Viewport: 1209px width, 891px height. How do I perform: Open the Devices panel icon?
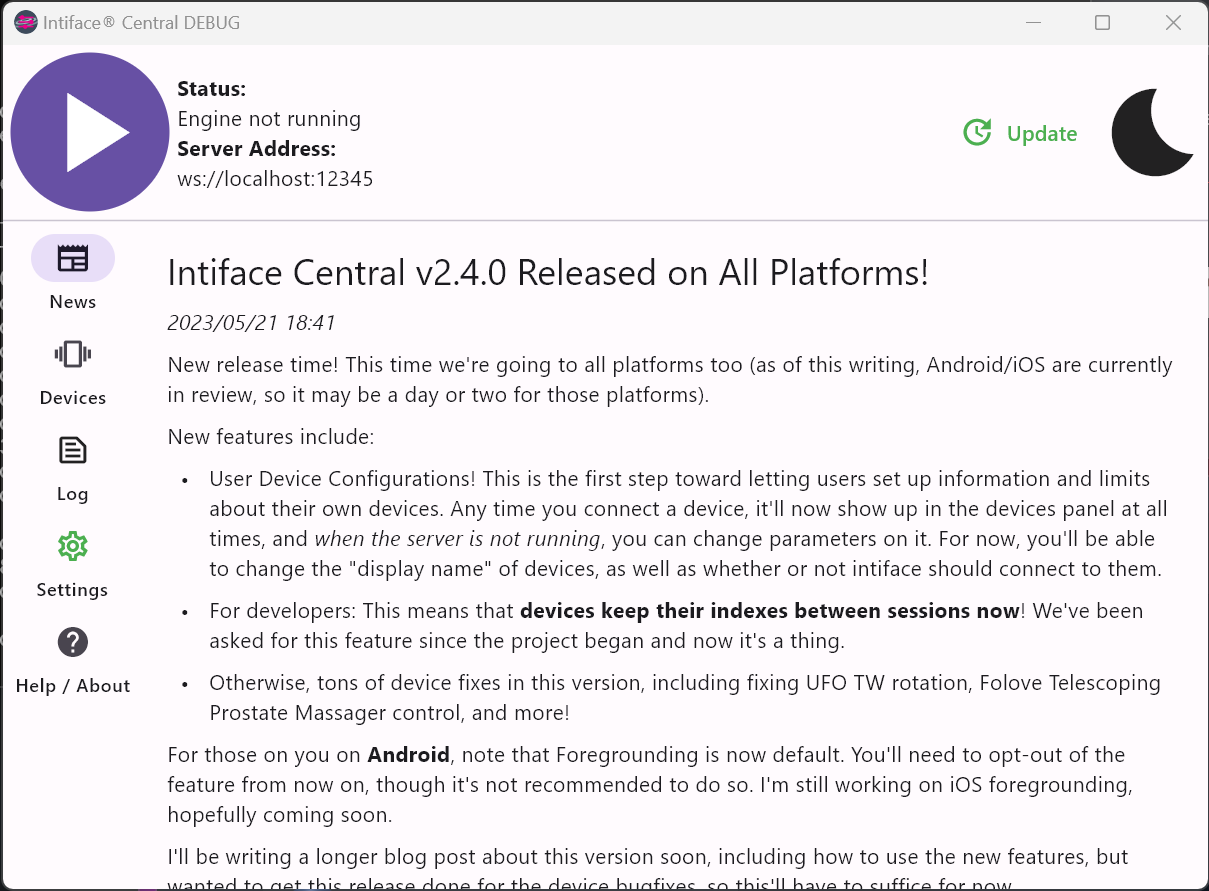(72, 353)
